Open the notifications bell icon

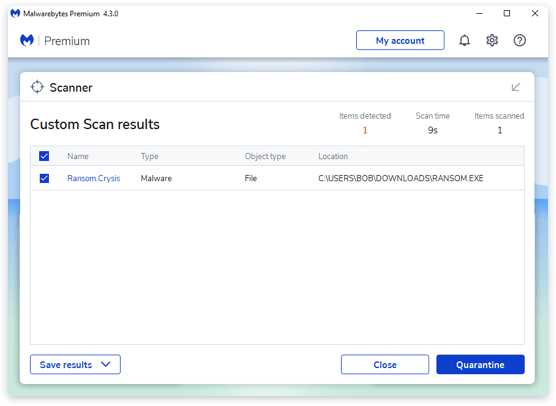[464, 40]
